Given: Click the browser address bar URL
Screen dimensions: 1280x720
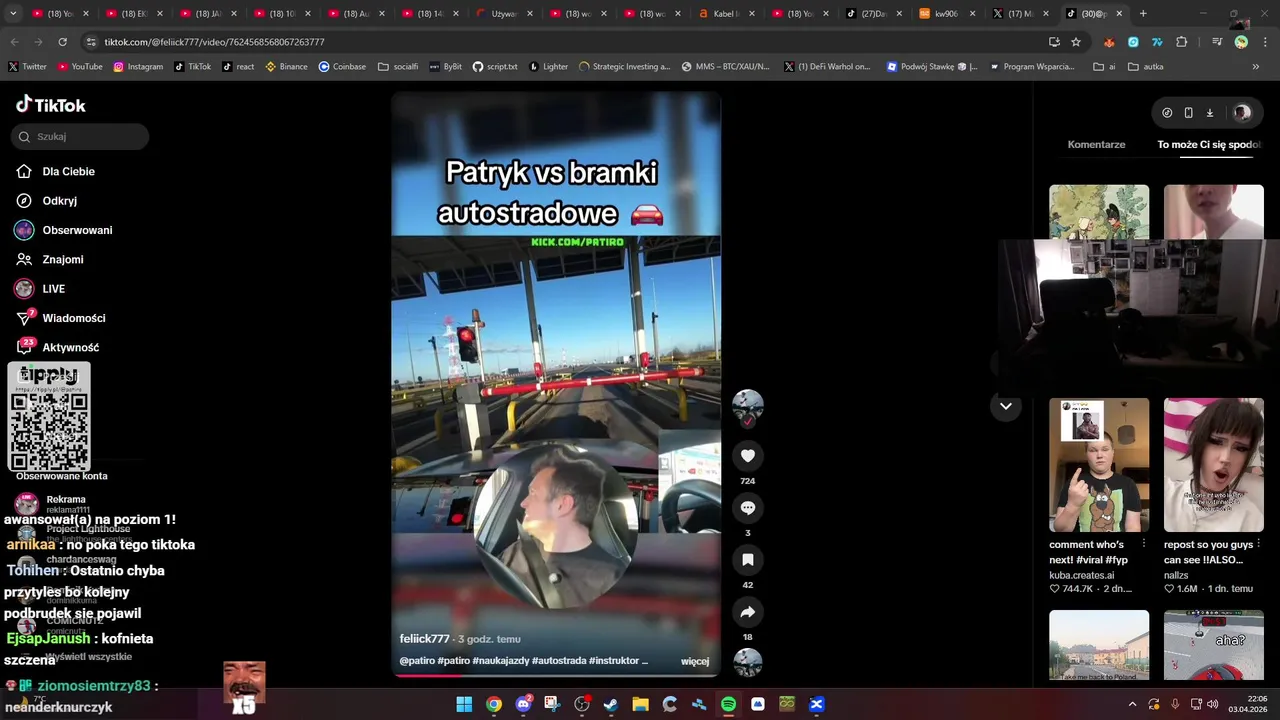Looking at the screenshot, I should pos(214,42).
